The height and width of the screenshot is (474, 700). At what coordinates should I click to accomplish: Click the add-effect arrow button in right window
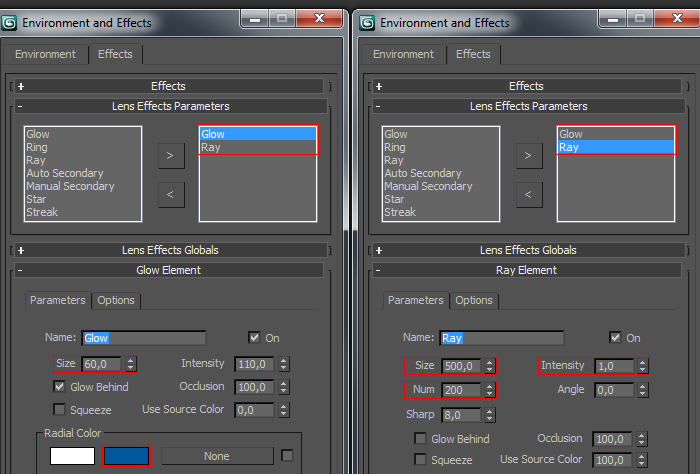(x=529, y=156)
